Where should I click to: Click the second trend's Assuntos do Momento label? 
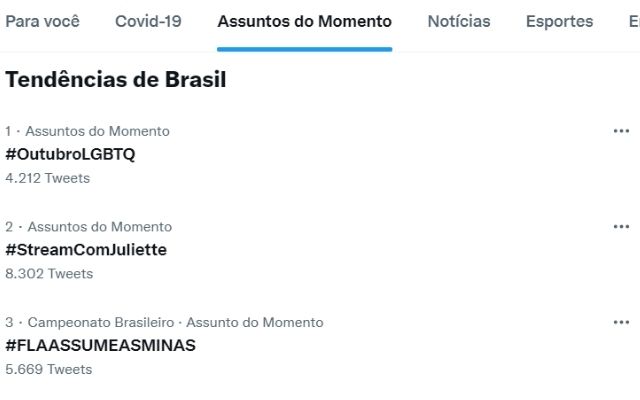[x=99, y=227]
